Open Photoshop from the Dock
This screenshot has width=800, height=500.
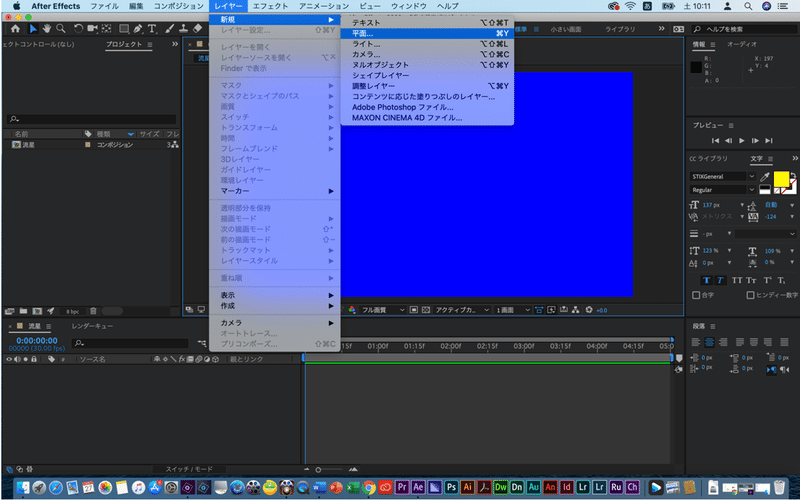tap(451, 487)
